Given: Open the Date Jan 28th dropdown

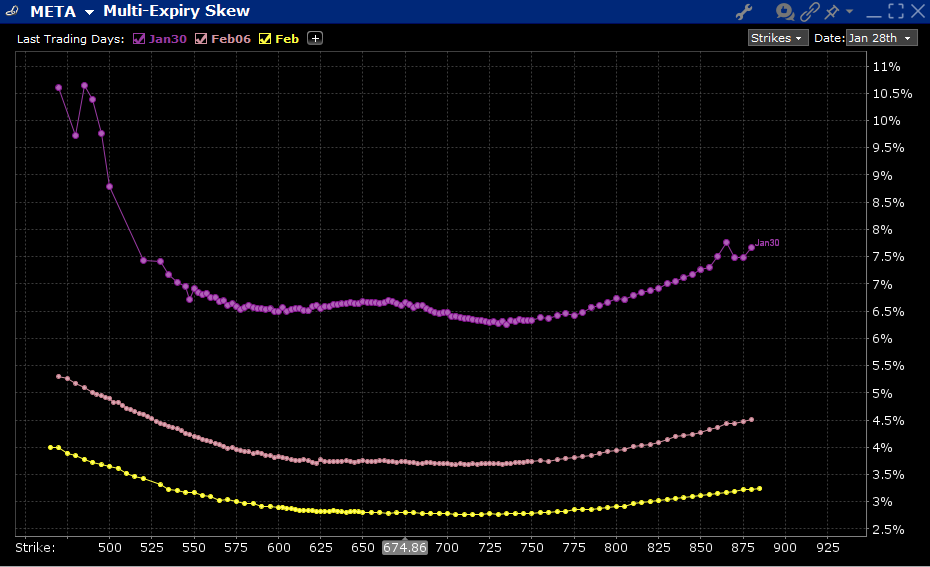Looking at the screenshot, I should tap(881, 38).
